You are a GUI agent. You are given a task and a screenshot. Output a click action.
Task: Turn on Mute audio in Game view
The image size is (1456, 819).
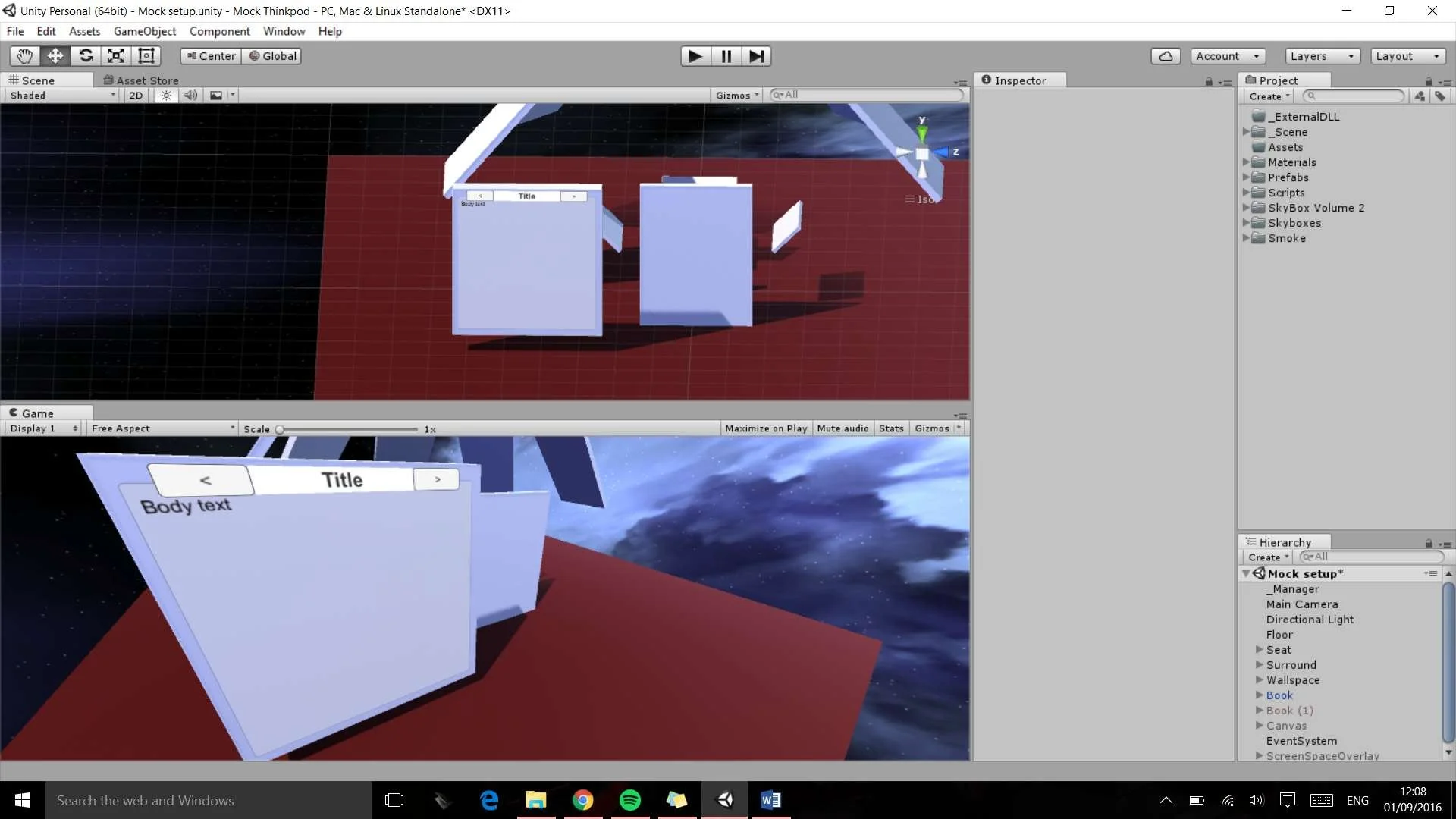click(x=843, y=428)
